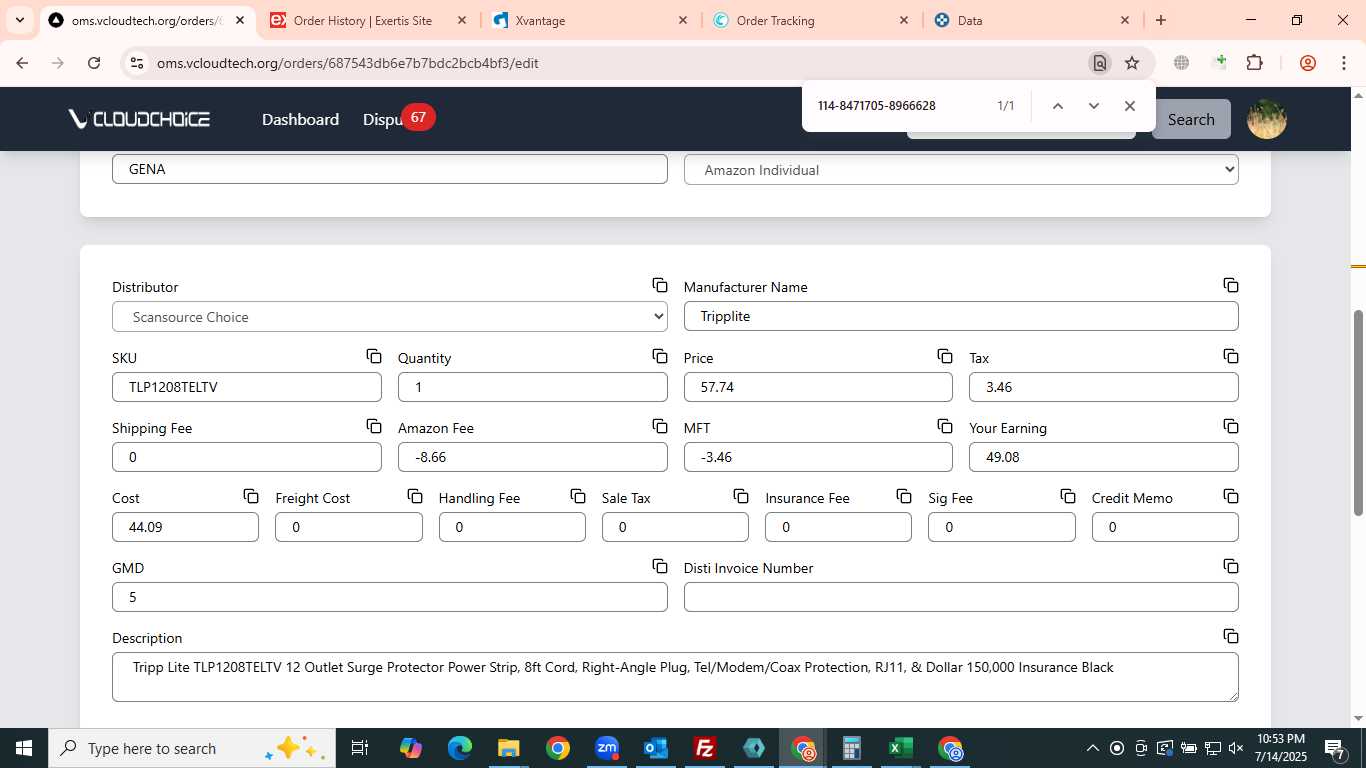Screen dimensions: 1366x768
Task: Copy the Distributor field value
Action: tap(660, 286)
